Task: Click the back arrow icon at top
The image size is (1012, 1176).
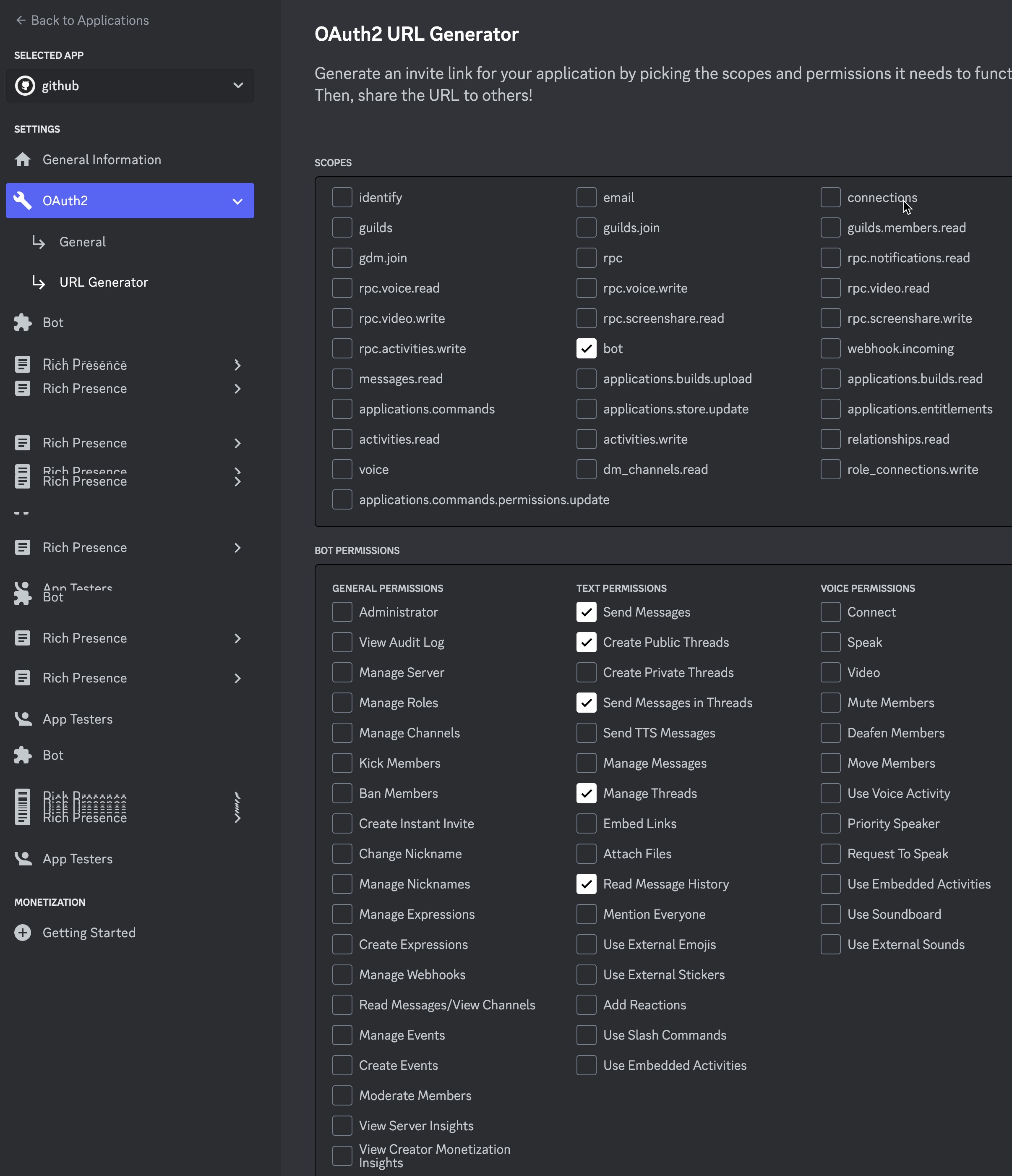Action: [x=21, y=21]
